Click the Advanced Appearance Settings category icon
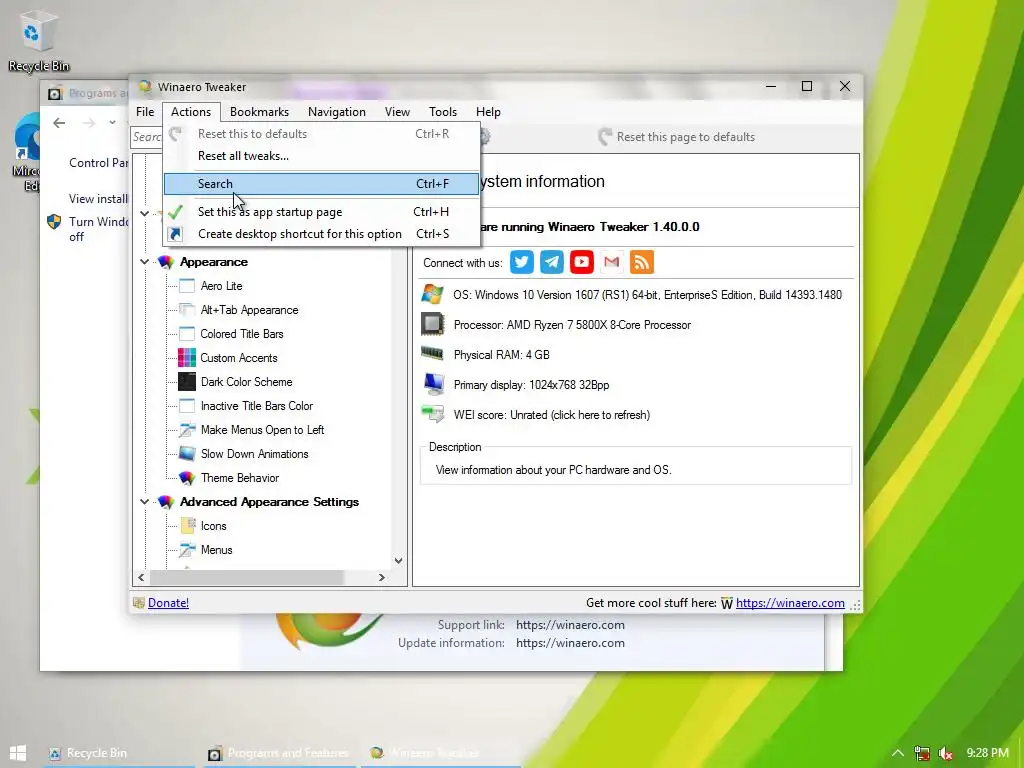This screenshot has height=768, width=1024. tap(166, 502)
